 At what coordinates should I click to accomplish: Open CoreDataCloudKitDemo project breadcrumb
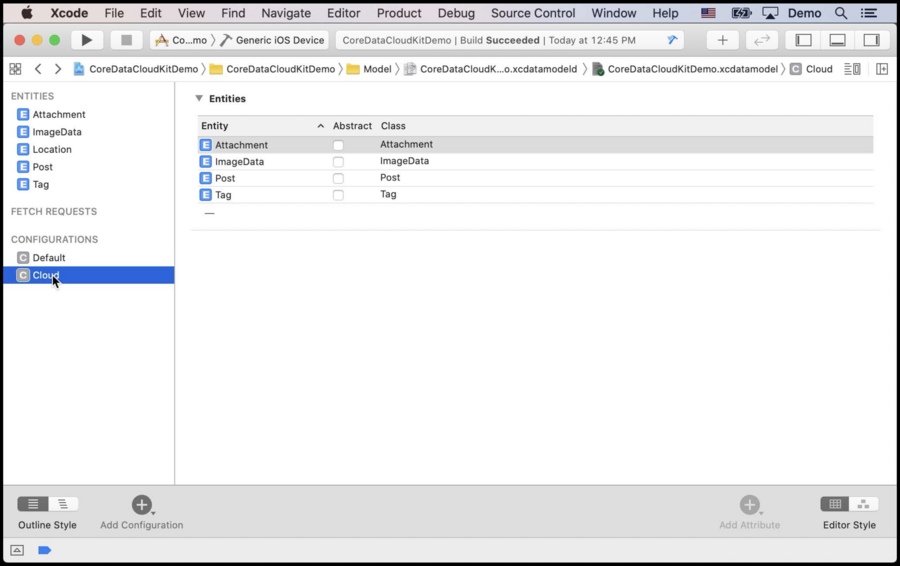point(135,69)
